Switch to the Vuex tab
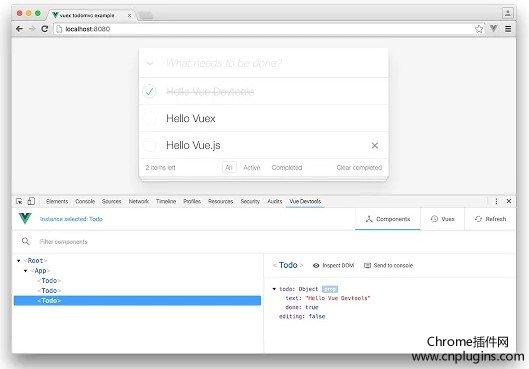This screenshot has height=369, width=529. coord(443,219)
